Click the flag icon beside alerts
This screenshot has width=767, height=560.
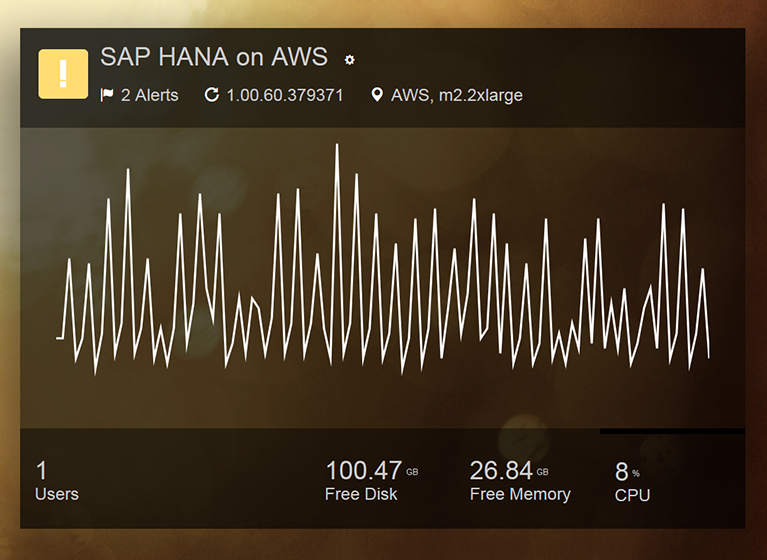(107, 95)
